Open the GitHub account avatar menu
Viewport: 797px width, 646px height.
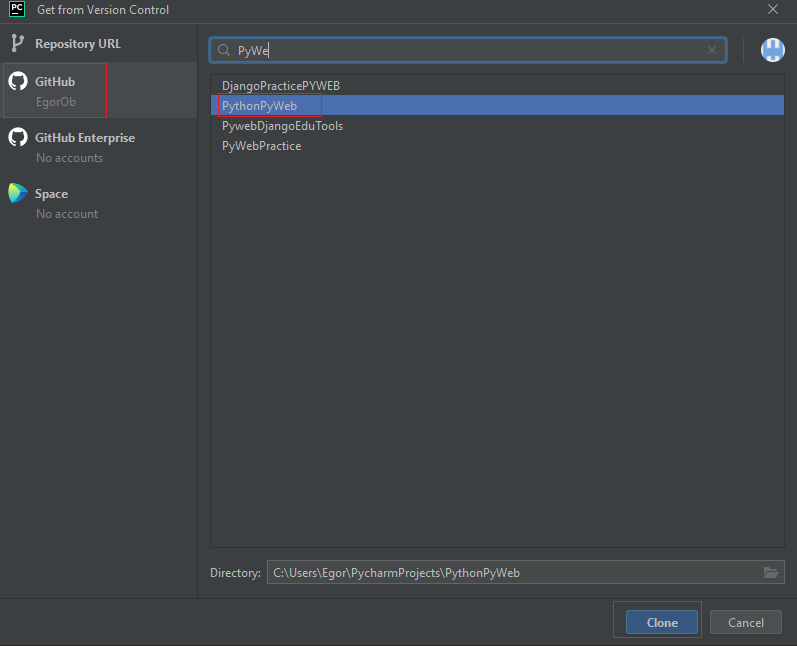[x=773, y=50]
